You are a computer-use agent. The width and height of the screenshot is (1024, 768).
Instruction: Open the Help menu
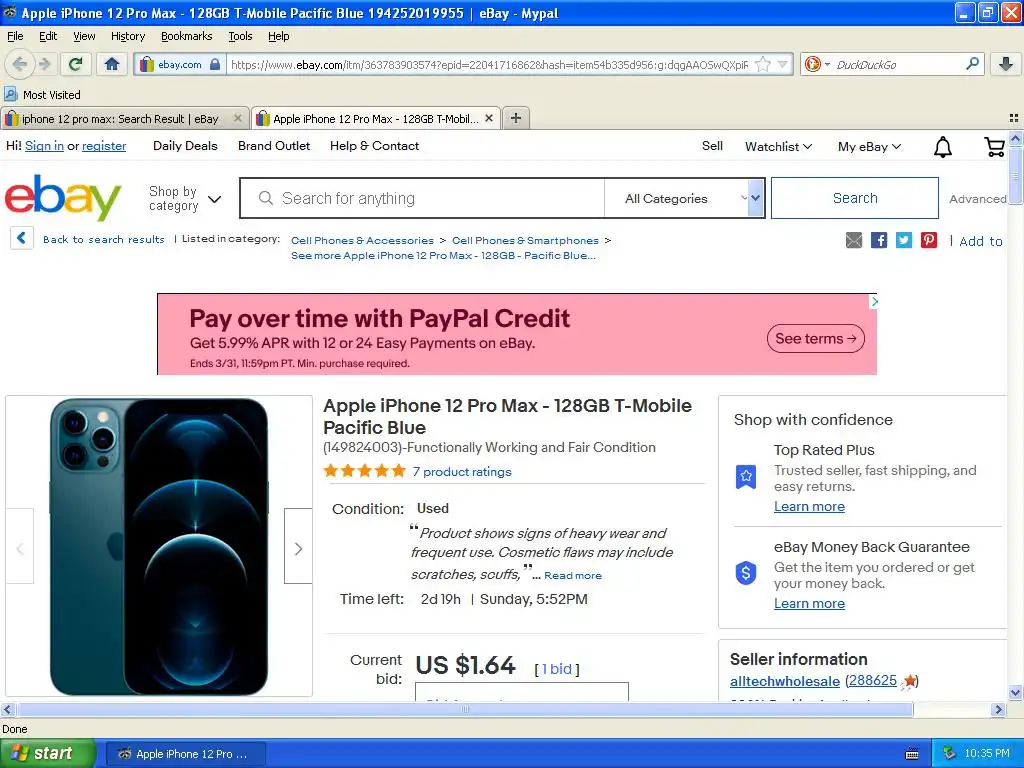pyautogui.click(x=279, y=36)
